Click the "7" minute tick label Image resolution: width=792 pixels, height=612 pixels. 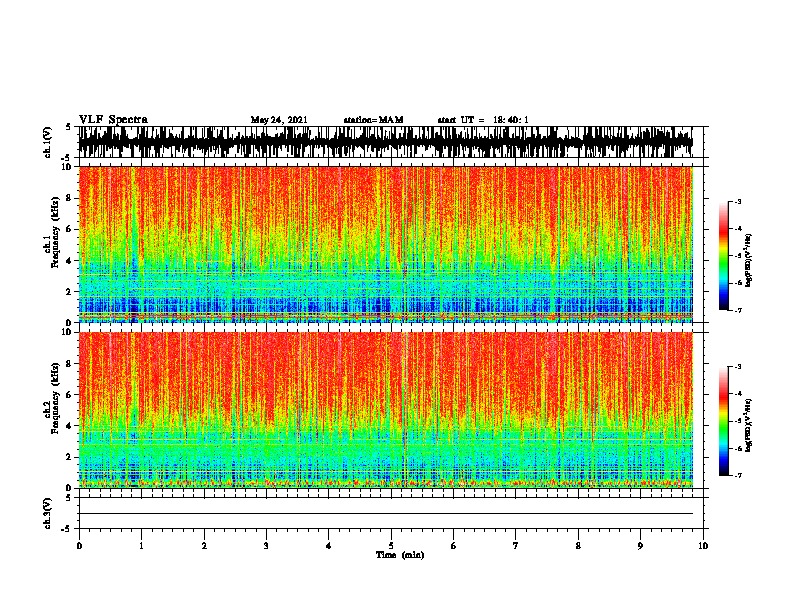pyautogui.click(x=516, y=546)
